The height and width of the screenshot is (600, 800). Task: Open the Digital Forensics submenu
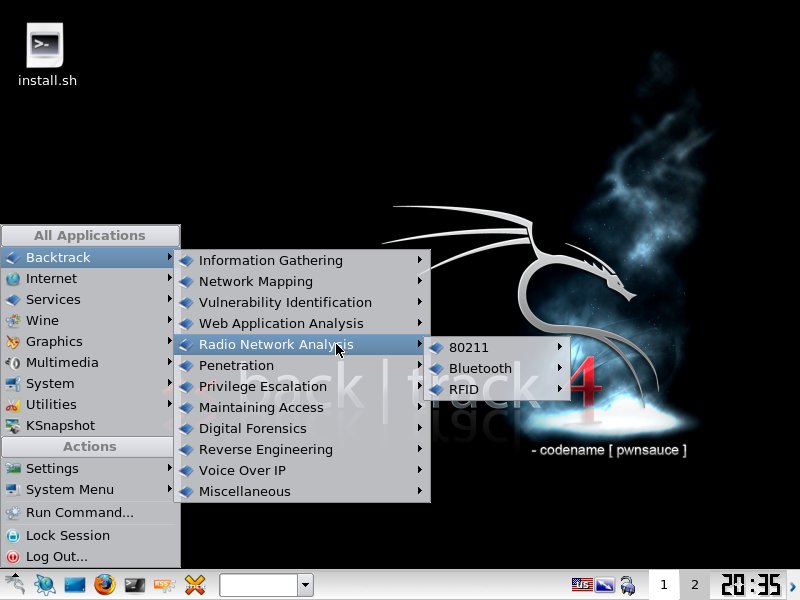303,429
